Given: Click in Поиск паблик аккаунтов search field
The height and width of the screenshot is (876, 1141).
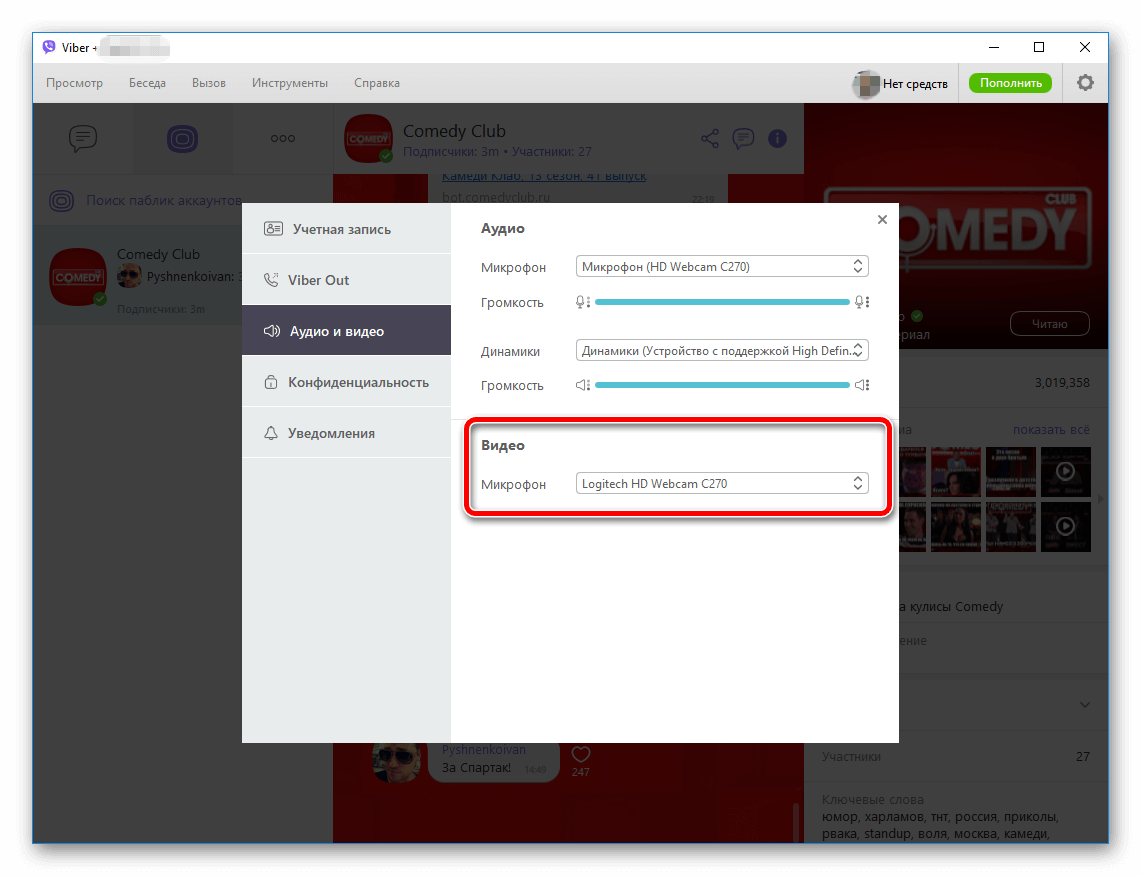Looking at the screenshot, I should point(163,200).
